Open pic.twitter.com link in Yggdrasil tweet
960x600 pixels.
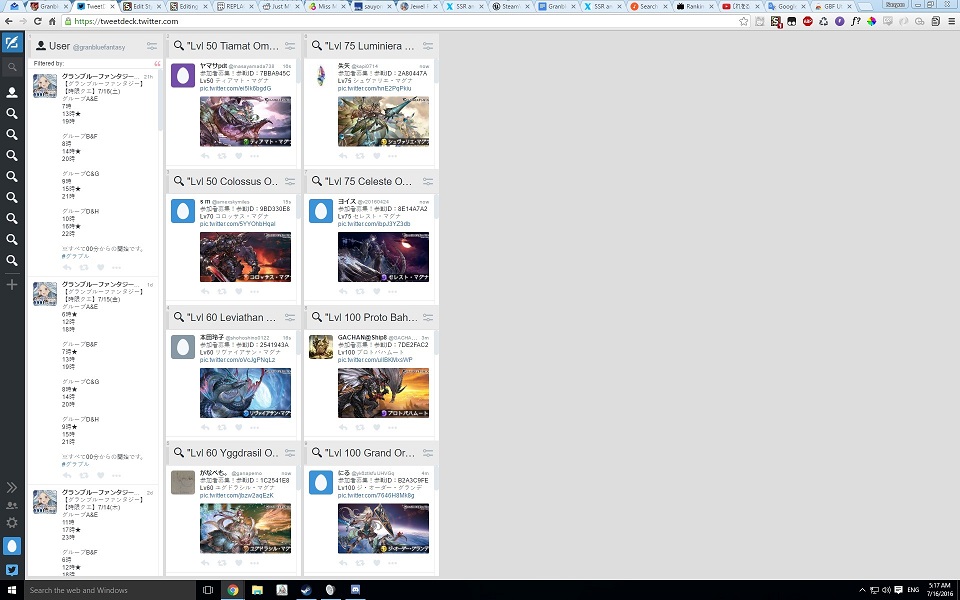pos(236,495)
